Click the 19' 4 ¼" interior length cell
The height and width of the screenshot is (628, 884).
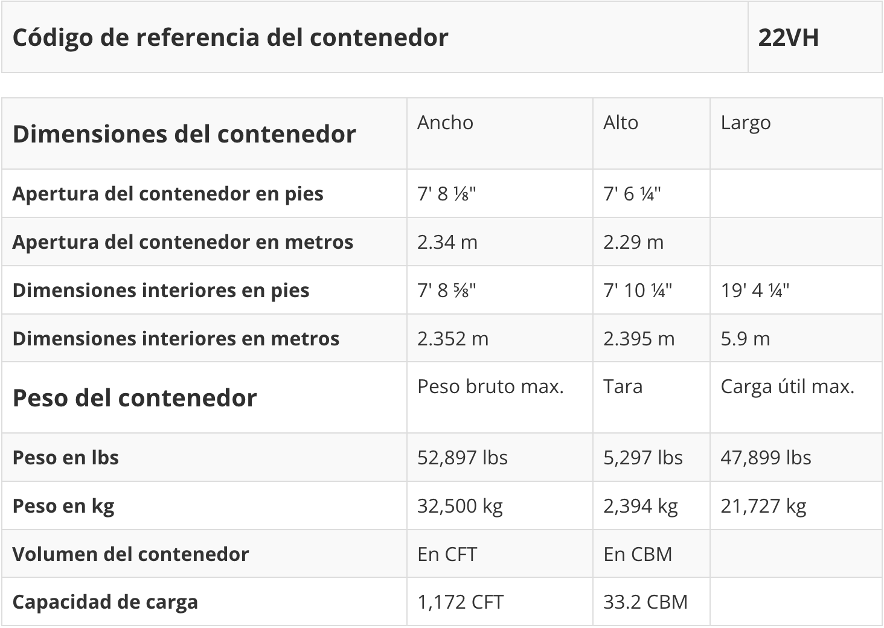(x=755, y=291)
